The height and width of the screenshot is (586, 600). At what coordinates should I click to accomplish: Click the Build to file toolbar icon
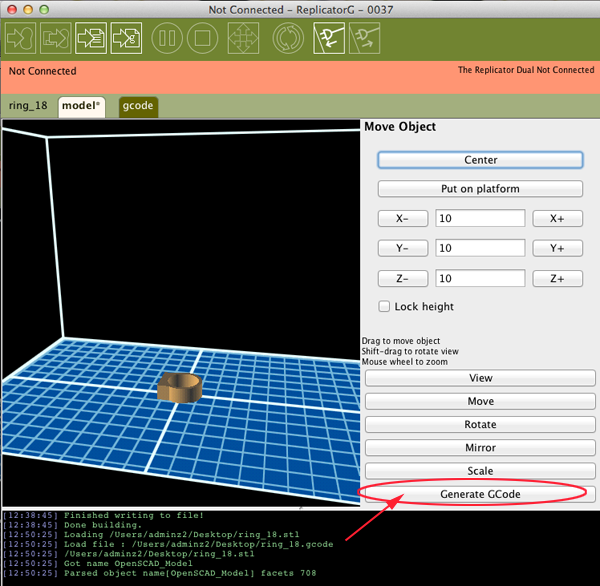pyautogui.click(x=91, y=38)
